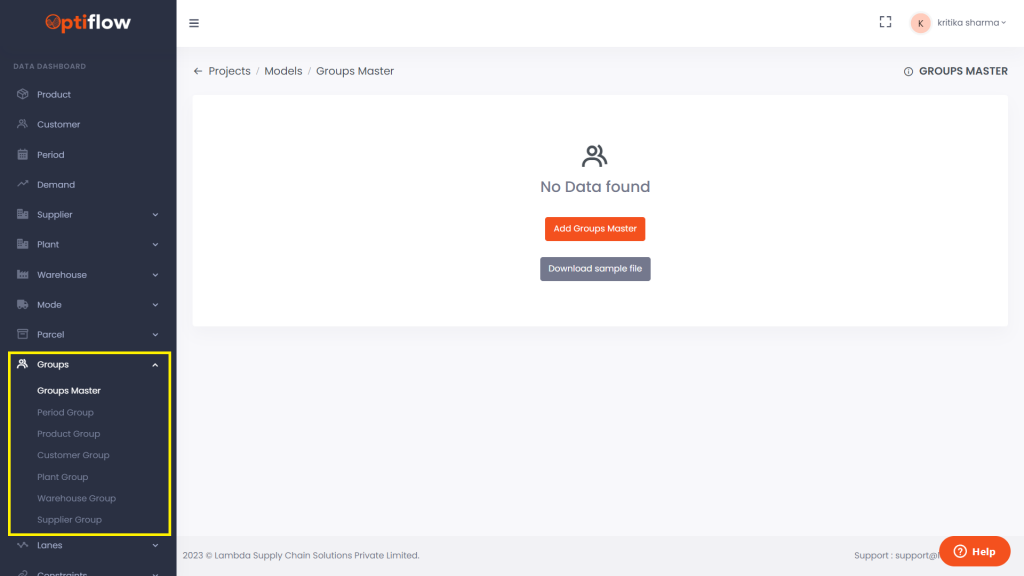The width and height of the screenshot is (1024, 576).
Task: Click the hamburger menu icon
Action: coord(194,23)
